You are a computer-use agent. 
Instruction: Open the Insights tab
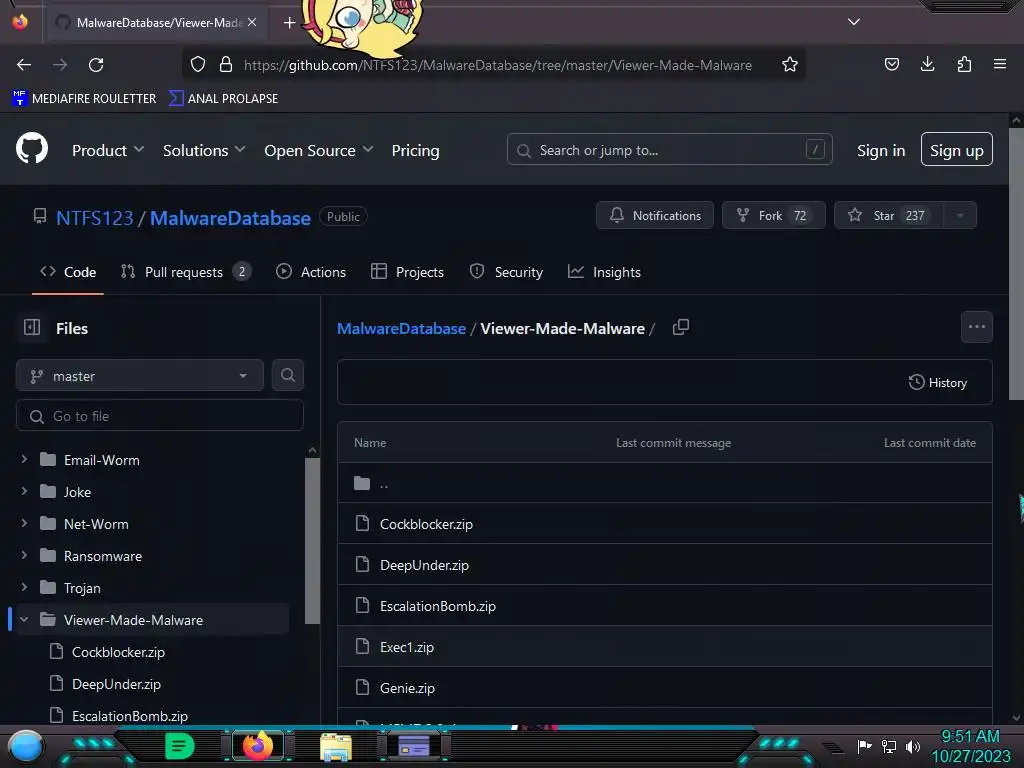coord(604,272)
